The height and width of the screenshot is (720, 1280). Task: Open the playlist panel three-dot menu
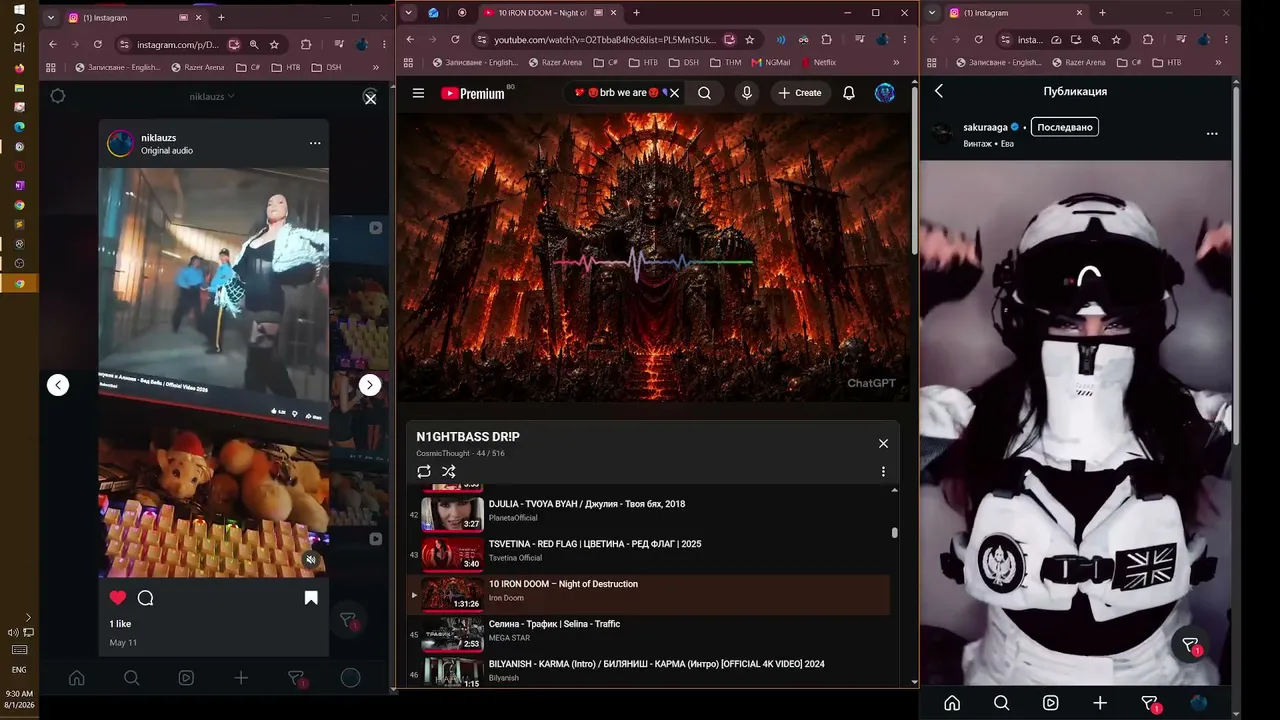(883, 471)
